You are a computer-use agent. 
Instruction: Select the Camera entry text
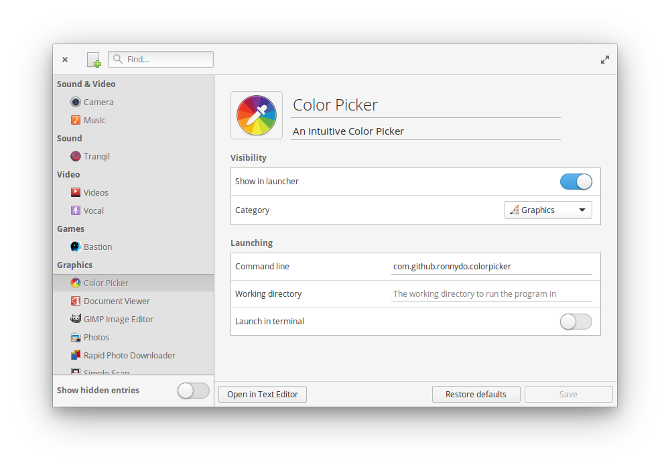(98, 102)
